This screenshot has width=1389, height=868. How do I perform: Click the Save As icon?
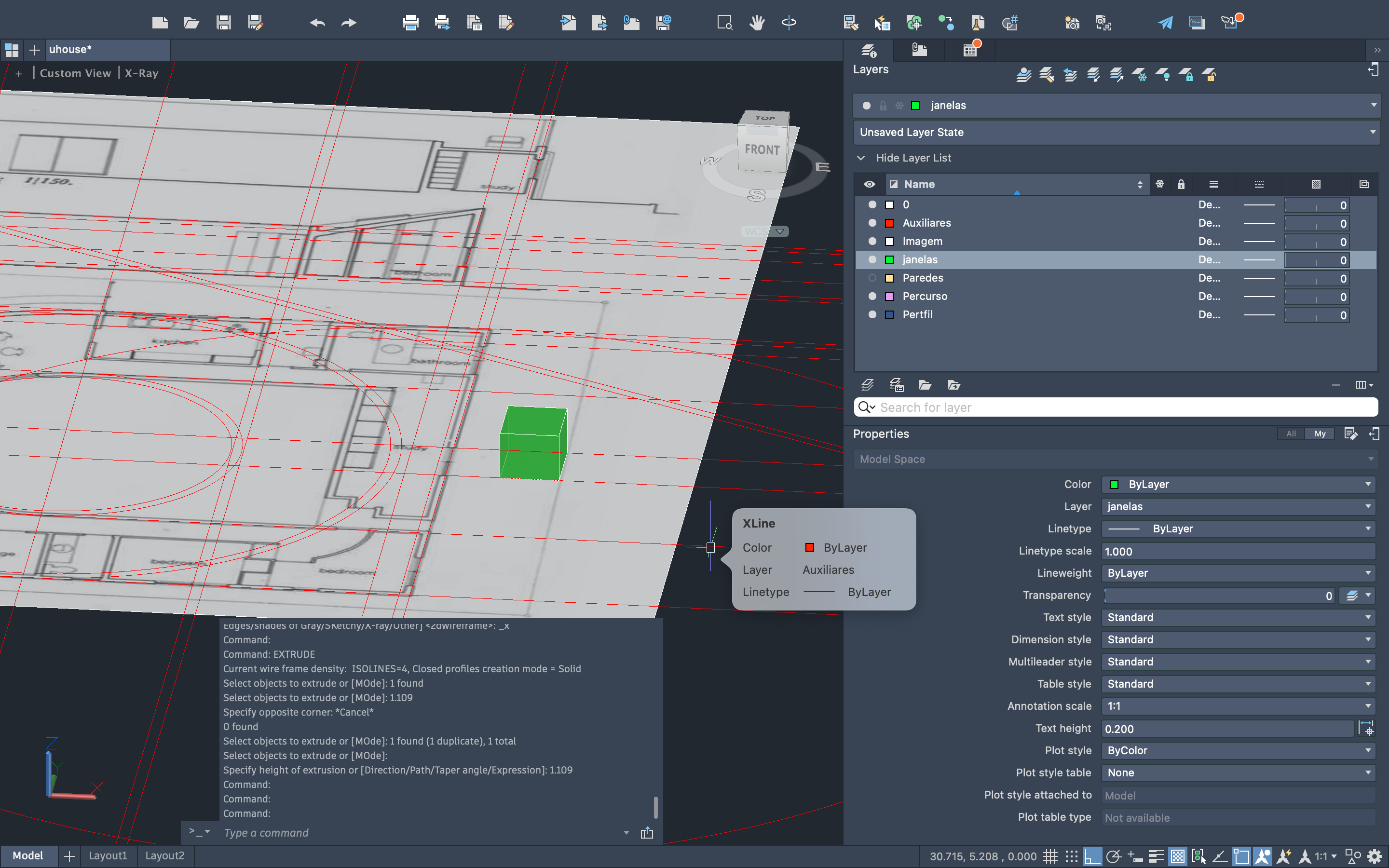[255, 22]
